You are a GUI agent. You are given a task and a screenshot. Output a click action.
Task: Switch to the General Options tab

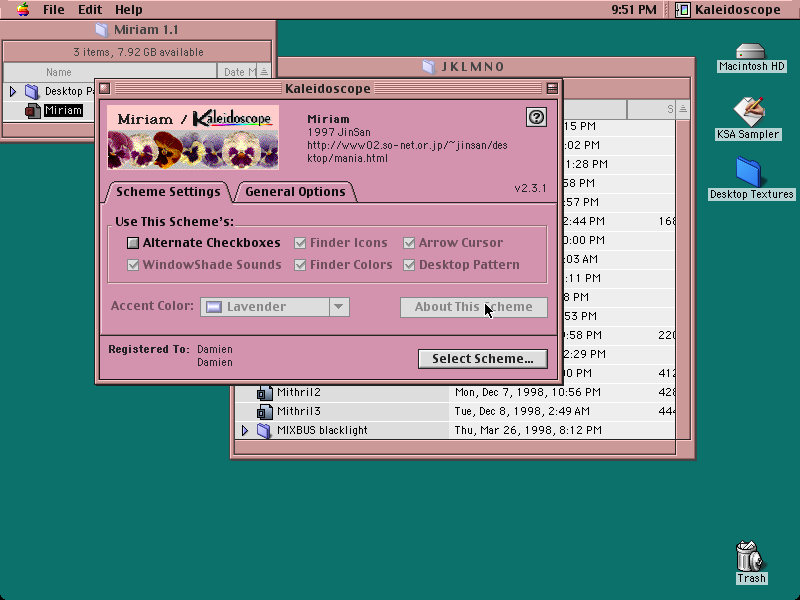point(295,192)
